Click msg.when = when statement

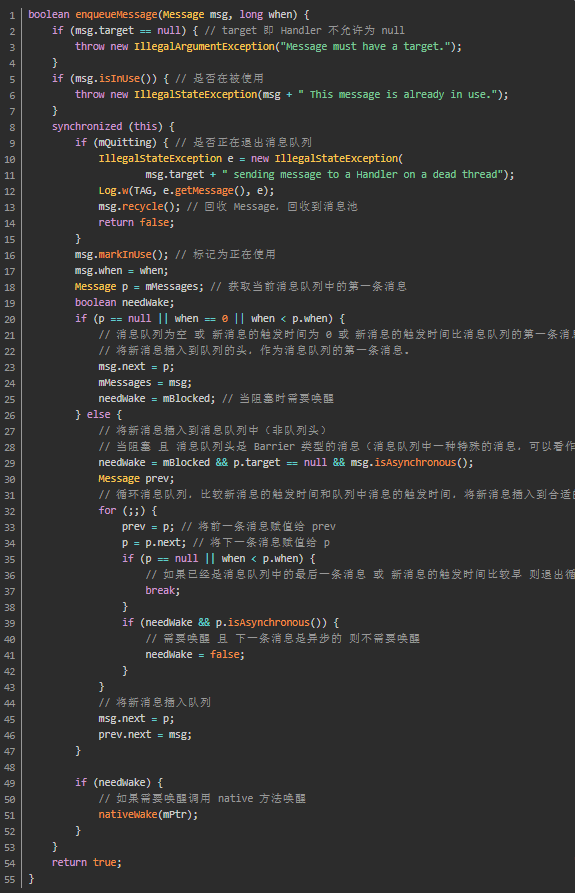(x=119, y=270)
